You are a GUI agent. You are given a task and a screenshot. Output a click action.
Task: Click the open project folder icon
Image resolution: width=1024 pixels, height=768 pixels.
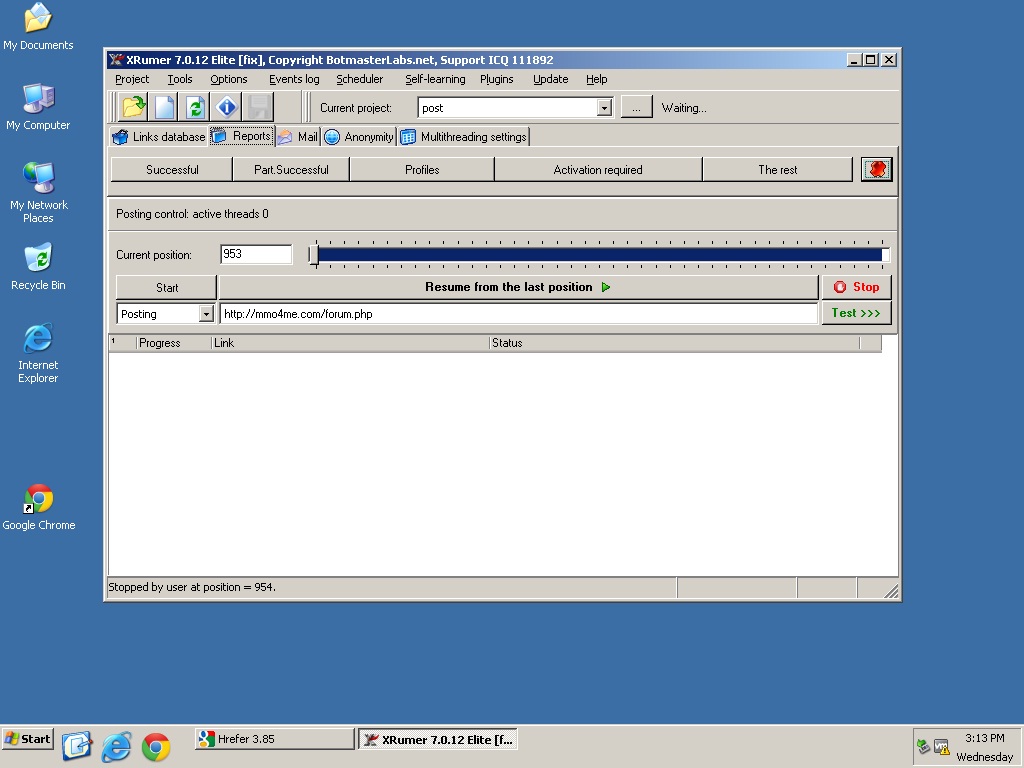(133, 107)
